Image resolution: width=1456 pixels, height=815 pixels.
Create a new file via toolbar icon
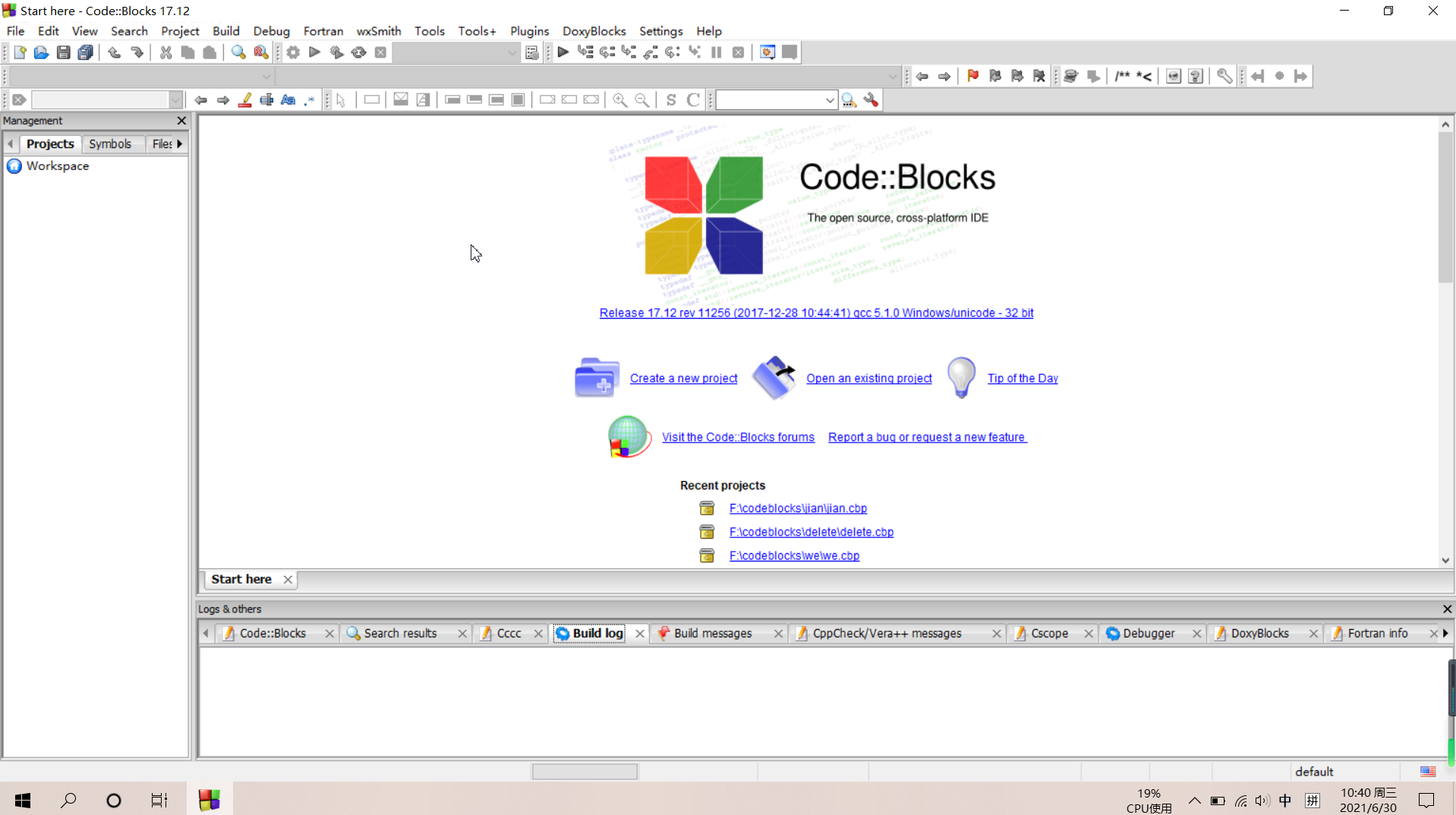click(20, 52)
